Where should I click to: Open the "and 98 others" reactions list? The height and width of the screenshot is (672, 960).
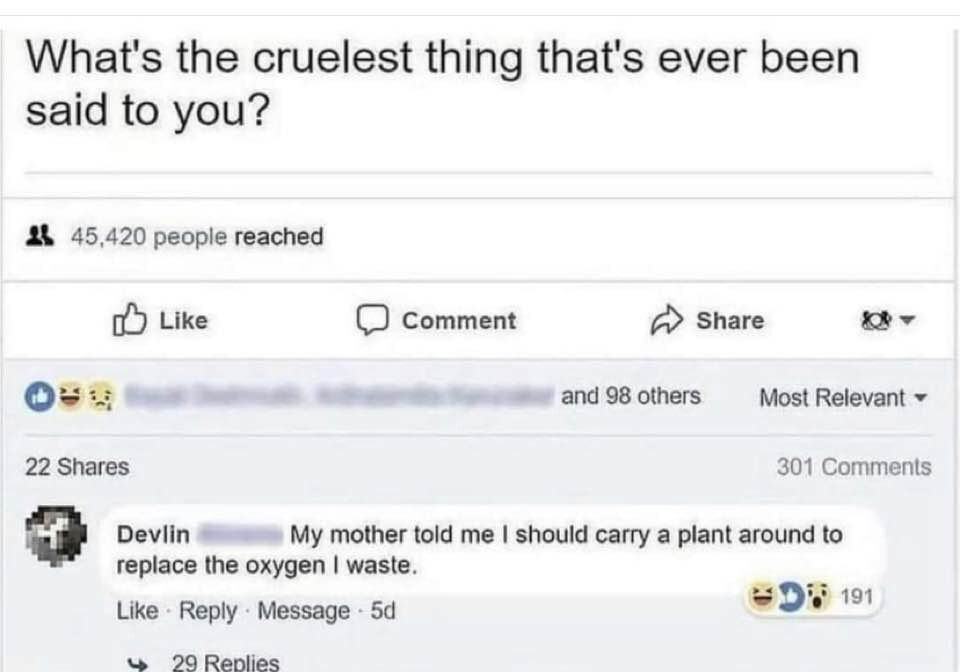[630, 397]
